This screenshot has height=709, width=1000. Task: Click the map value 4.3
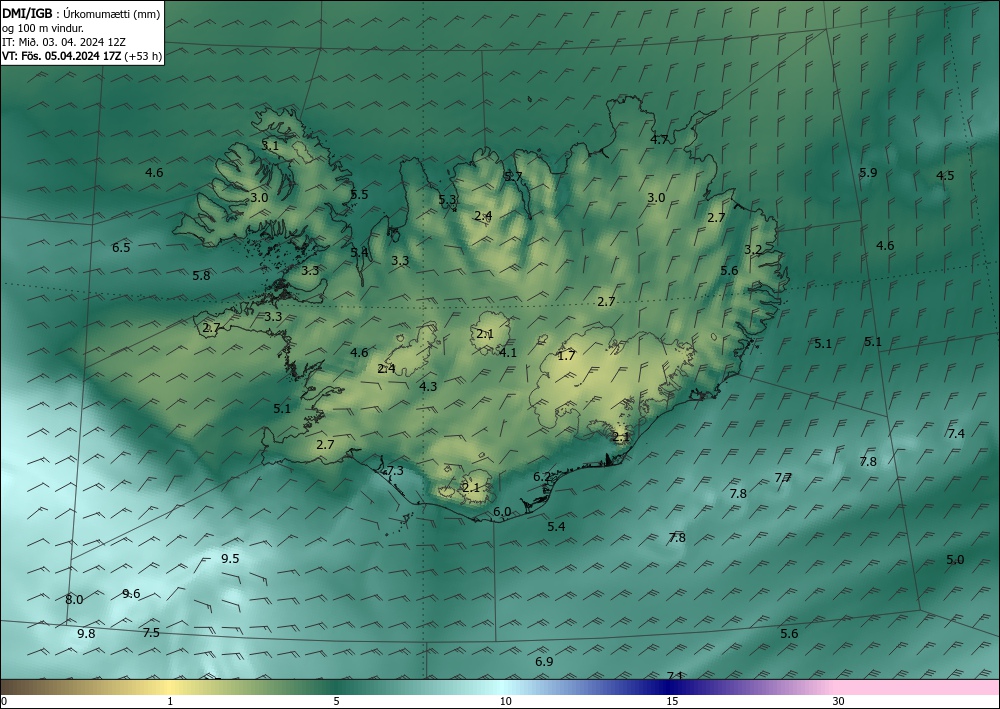point(429,386)
